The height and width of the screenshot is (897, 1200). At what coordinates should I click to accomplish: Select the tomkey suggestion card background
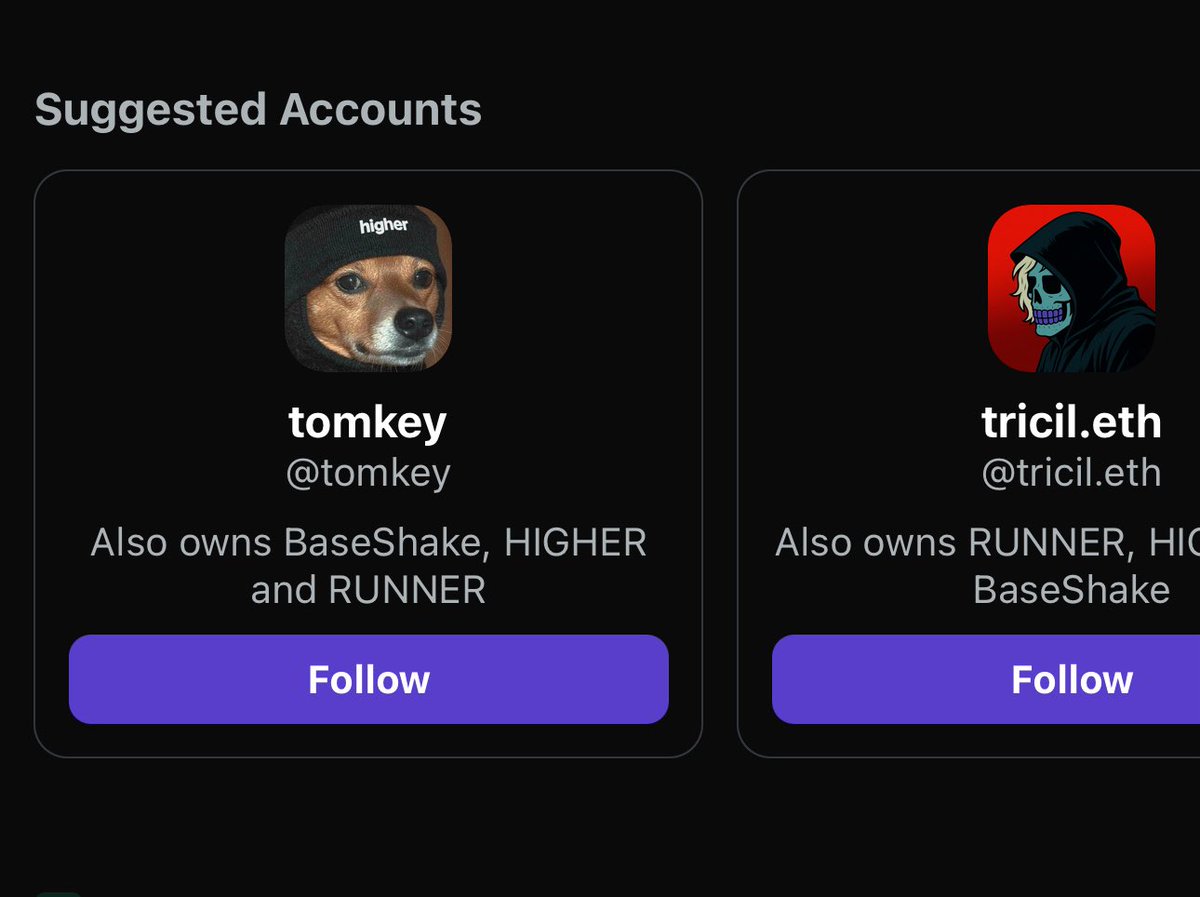(368, 464)
